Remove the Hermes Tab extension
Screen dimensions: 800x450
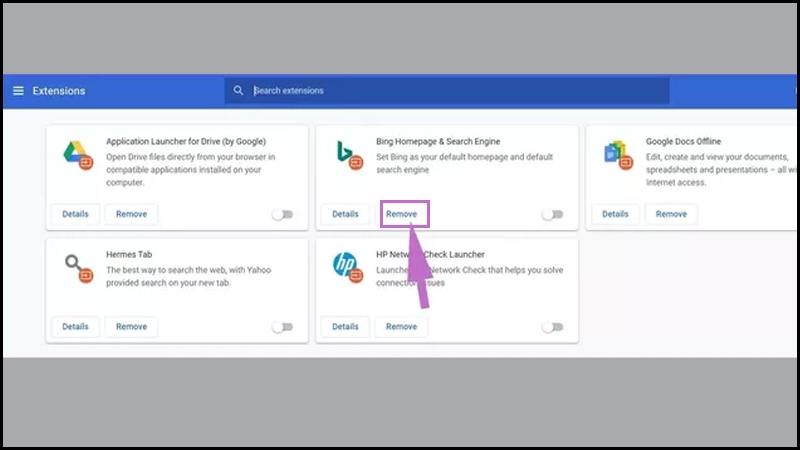tap(131, 327)
